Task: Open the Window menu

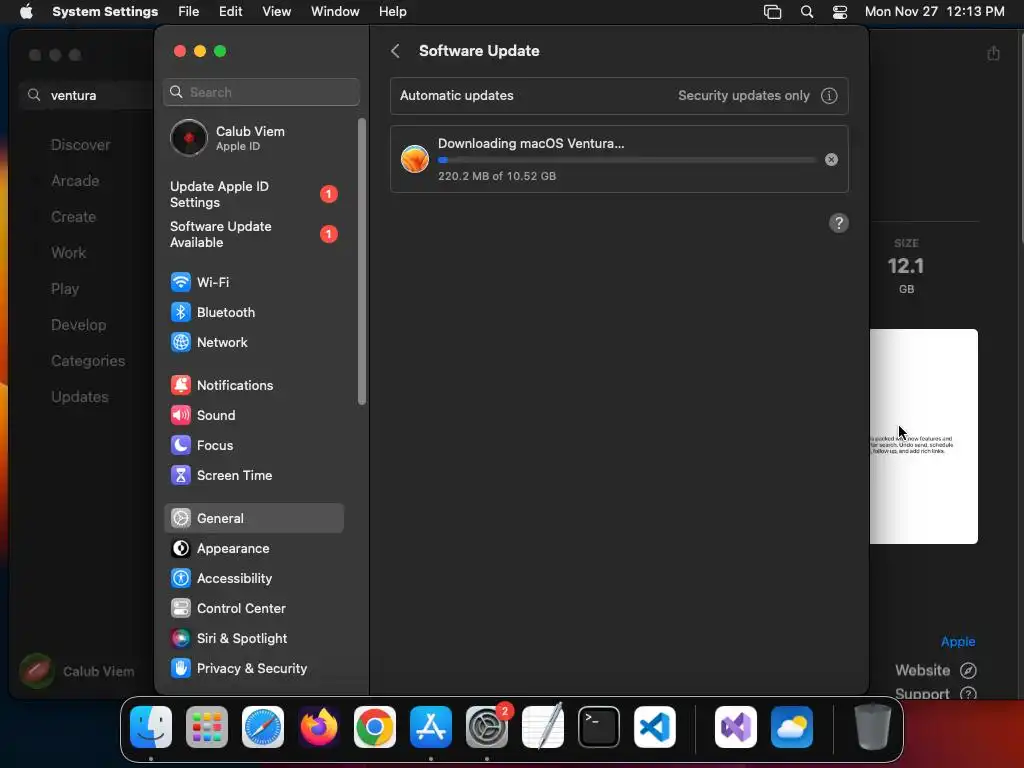Action: [x=335, y=11]
